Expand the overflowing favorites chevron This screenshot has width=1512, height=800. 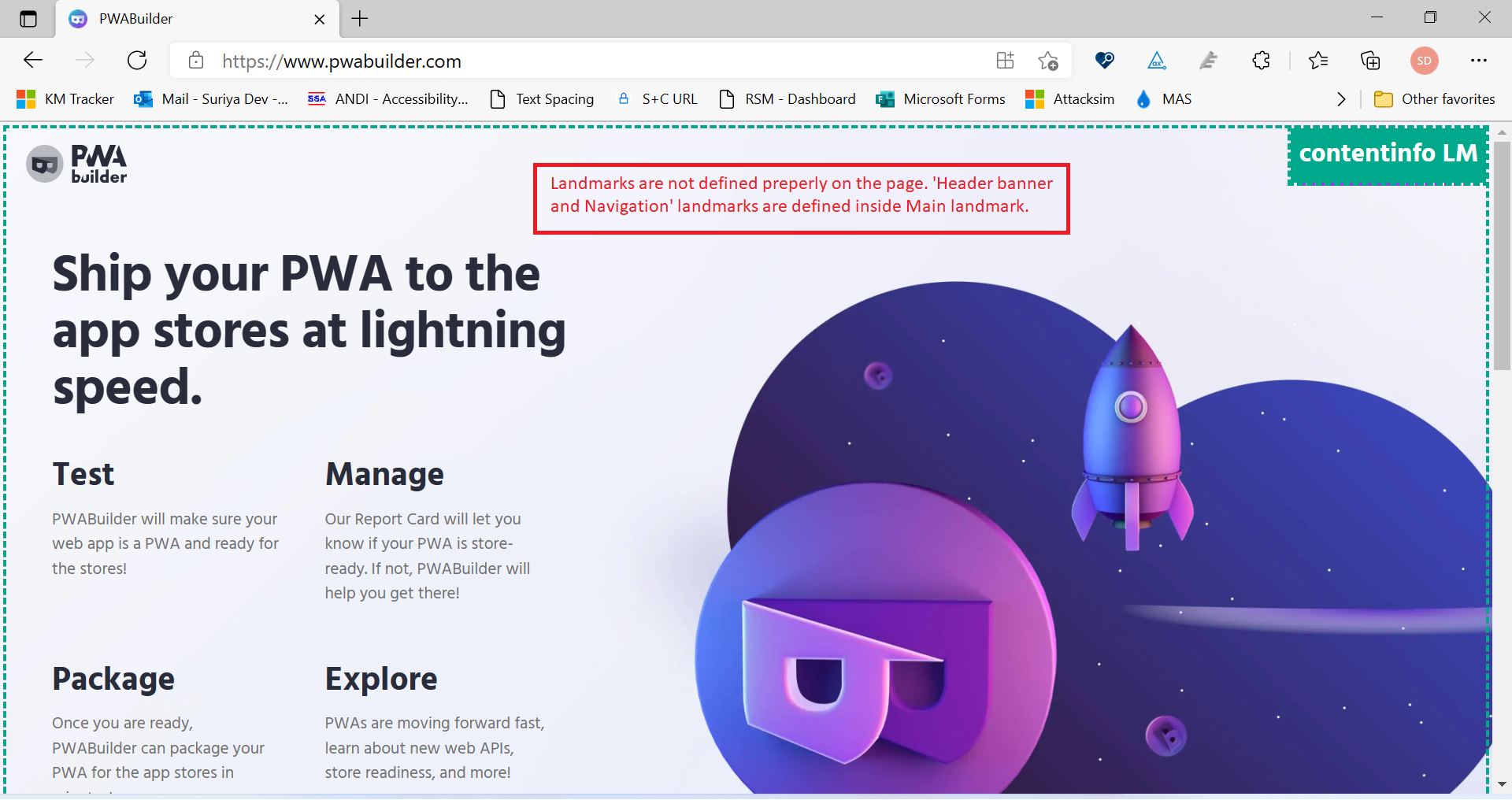click(x=1340, y=99)
